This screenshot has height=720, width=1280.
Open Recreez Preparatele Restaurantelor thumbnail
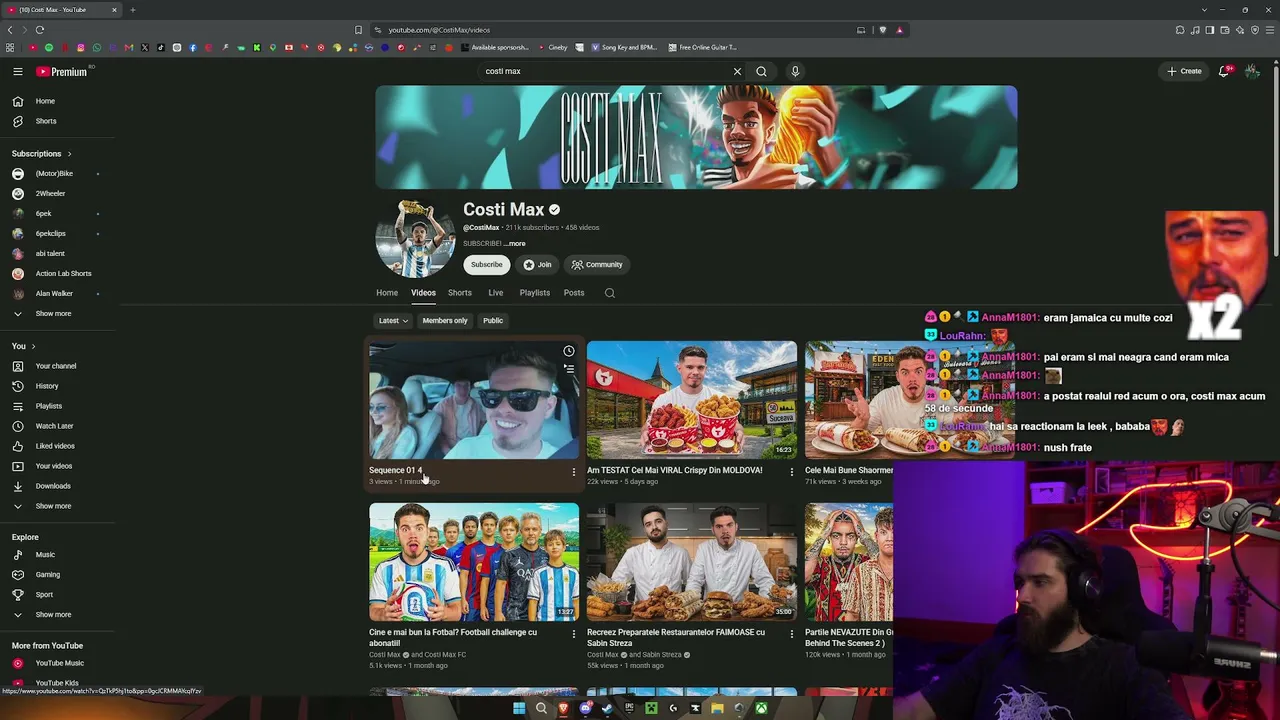(x=692, y=562)
